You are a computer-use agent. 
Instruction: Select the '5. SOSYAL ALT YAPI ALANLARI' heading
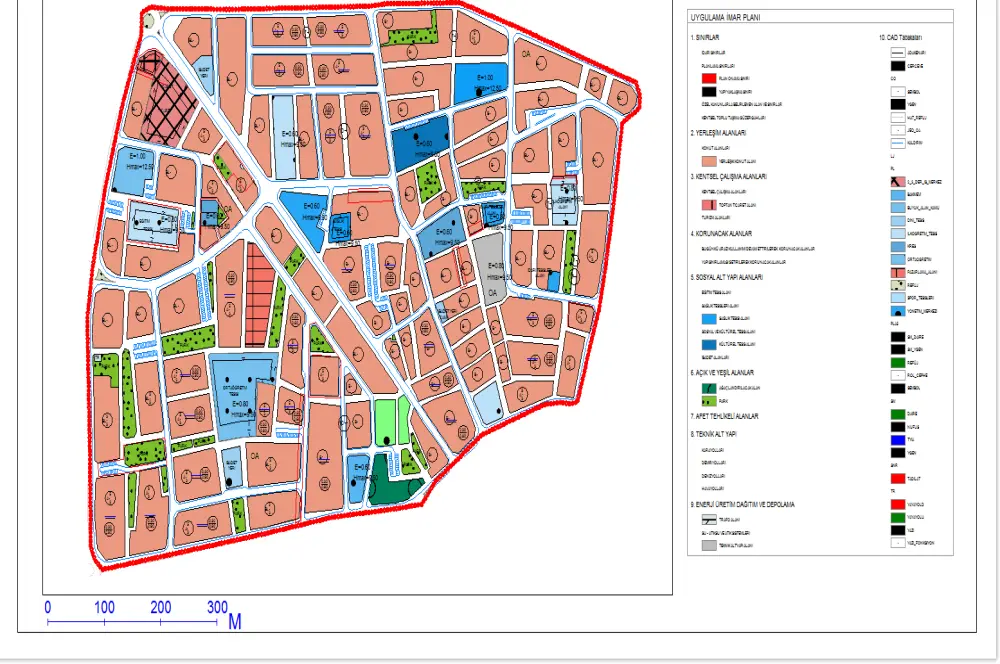(x=727, y=277)
